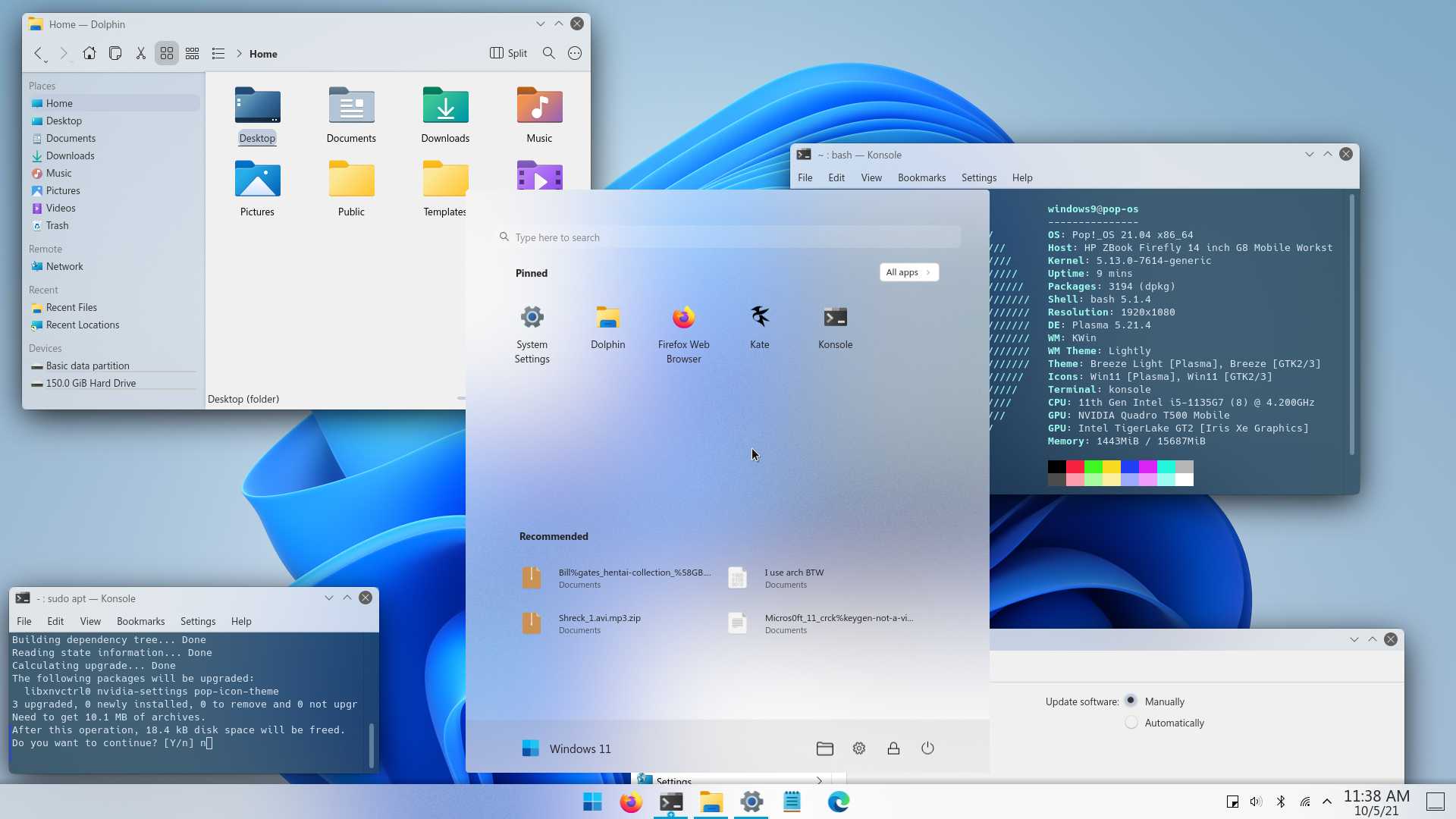Click the Copy icon in Dolphin toolbar
Screen dimensions: 1456x819
pyautogui.click(x=115, y=53)
